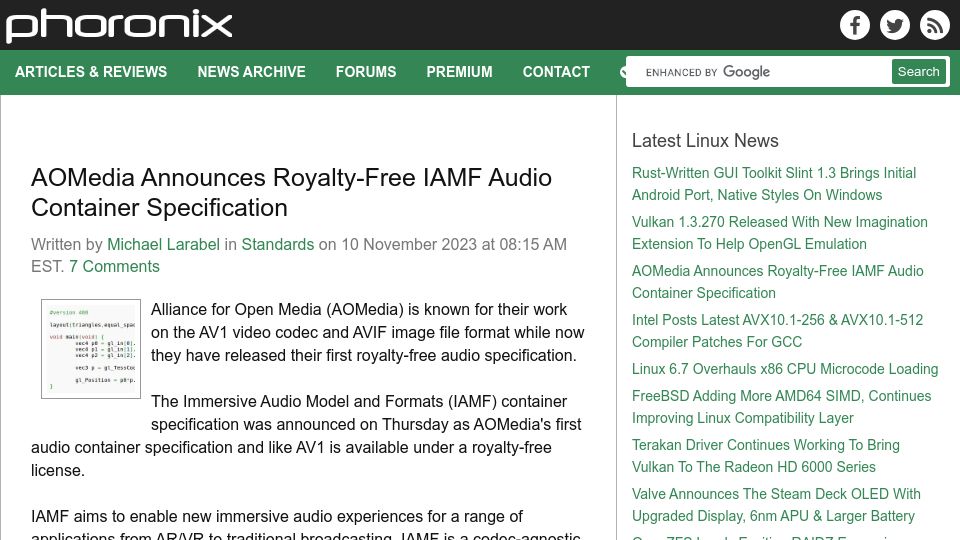Click the article headline AOMedia Announces Royalty-Free IAMF
Screen dimensions: 960x540
click(291, 192)
